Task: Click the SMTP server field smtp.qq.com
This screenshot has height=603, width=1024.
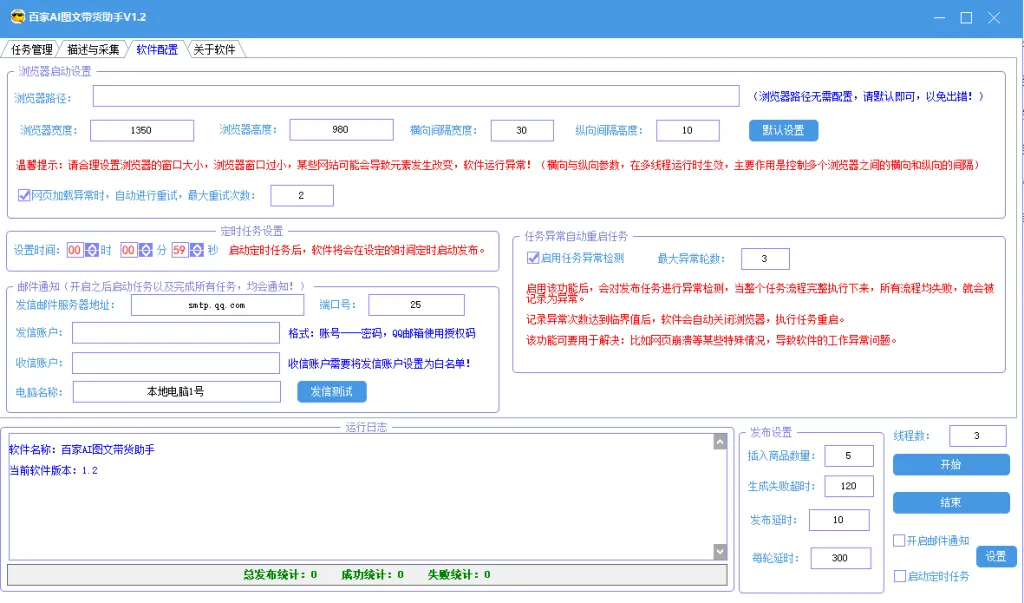Action: click(217, 305)
